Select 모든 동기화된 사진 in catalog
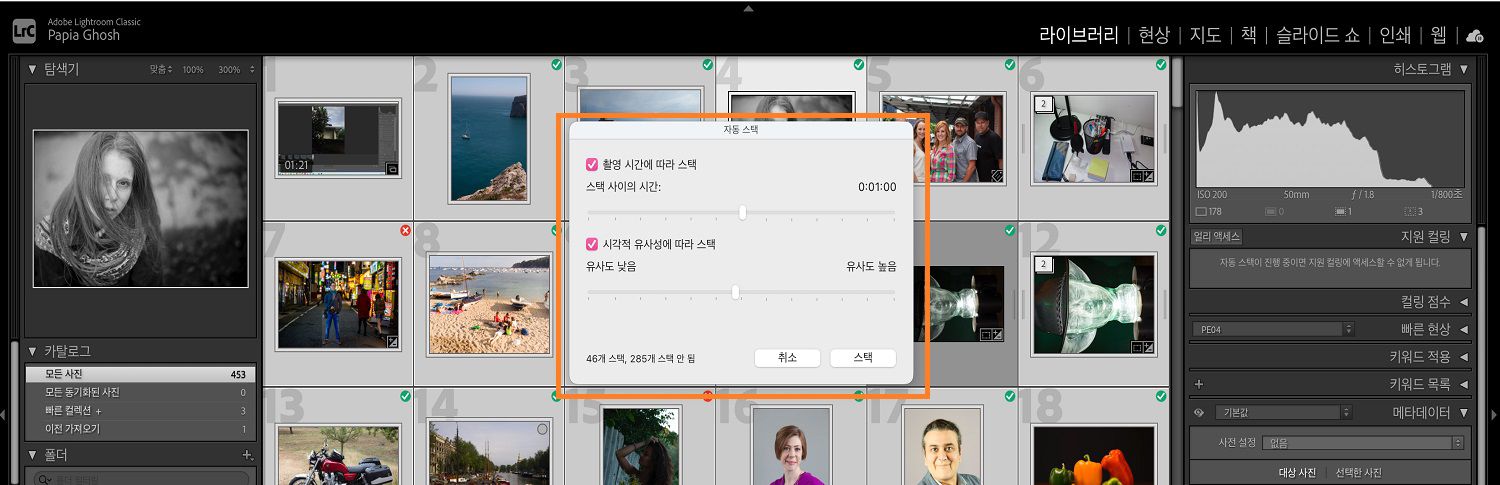Image resolution: width=1500 pixels, height=485 pixels. [140, 392]
